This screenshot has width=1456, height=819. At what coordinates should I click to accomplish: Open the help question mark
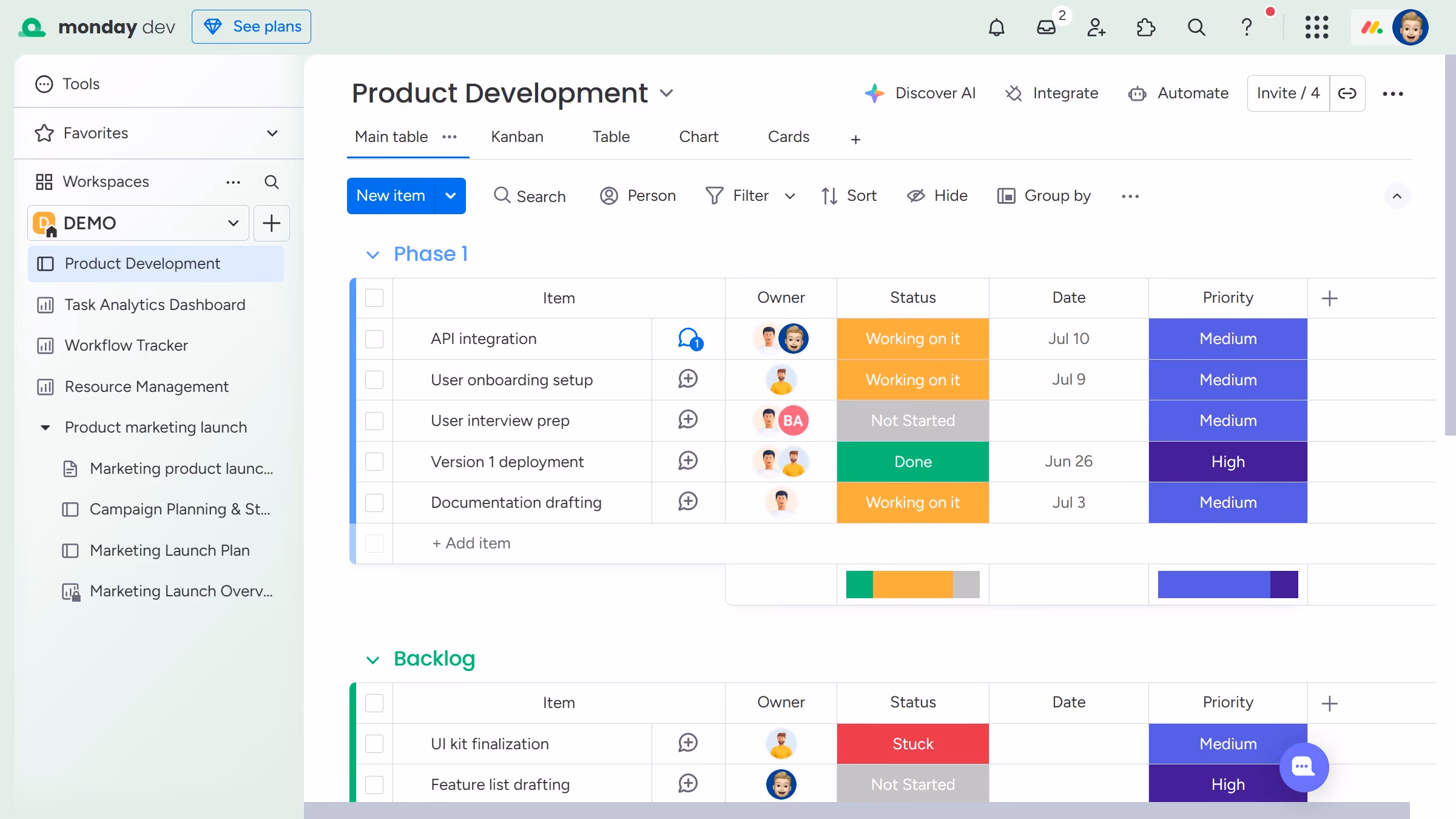(x=1247, y=27)
